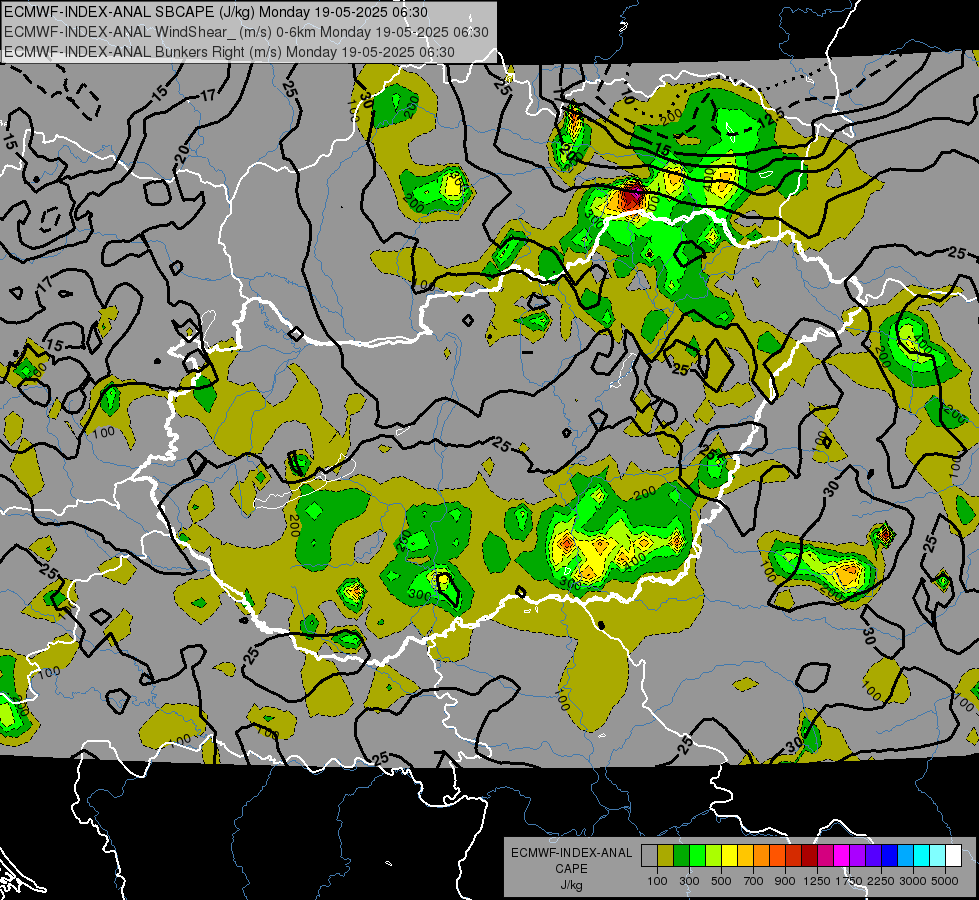The height and width of the screenshot is (900, 979).
Task: Click the legend value 2250
Action: 881,881
